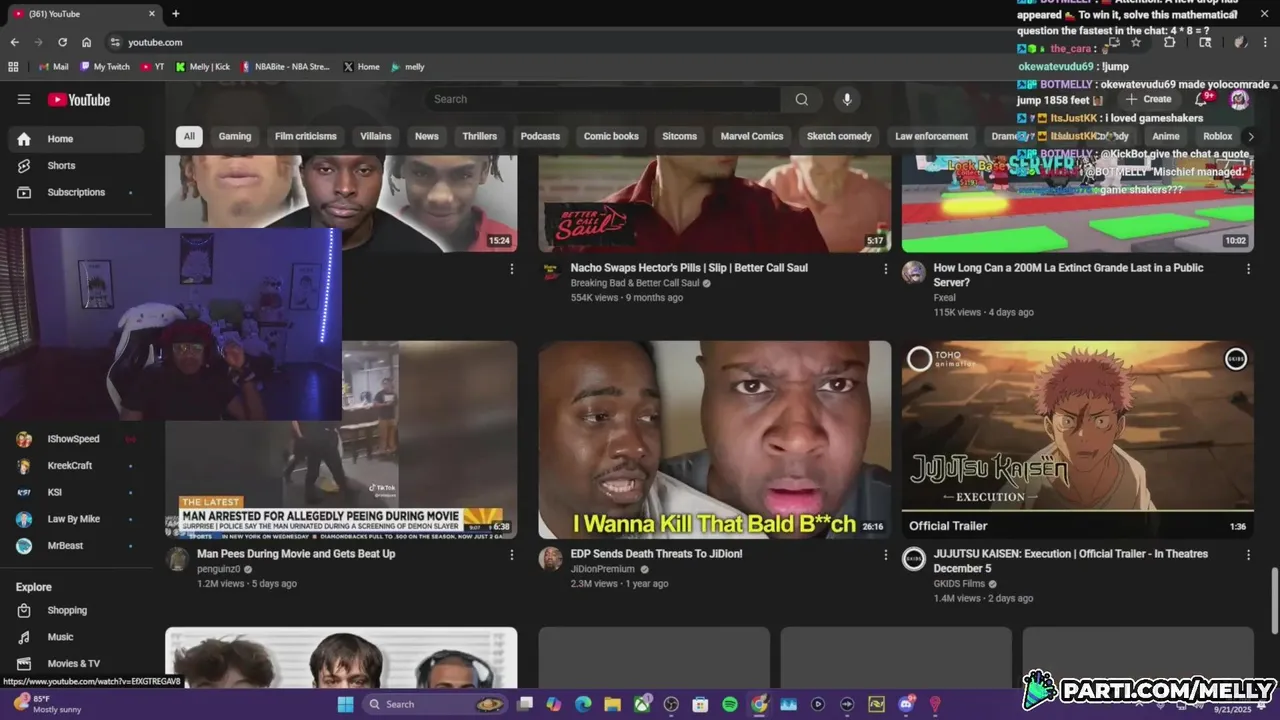Image resolution: width=1280 pixels, height=720 pixels.
Task: Click in the YouTube search field
Action: [603, 99]
